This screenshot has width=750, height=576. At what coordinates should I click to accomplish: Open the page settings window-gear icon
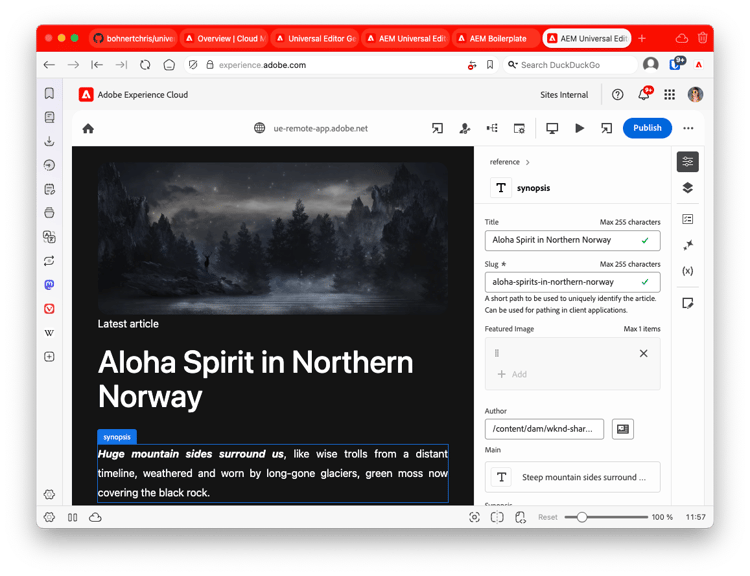[519, 128]
